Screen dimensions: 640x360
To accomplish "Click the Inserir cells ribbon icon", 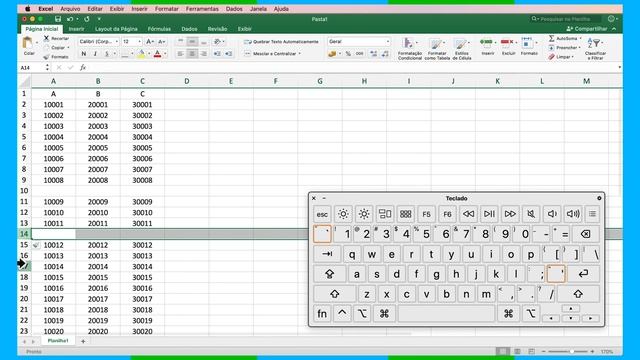I will 487,42.
